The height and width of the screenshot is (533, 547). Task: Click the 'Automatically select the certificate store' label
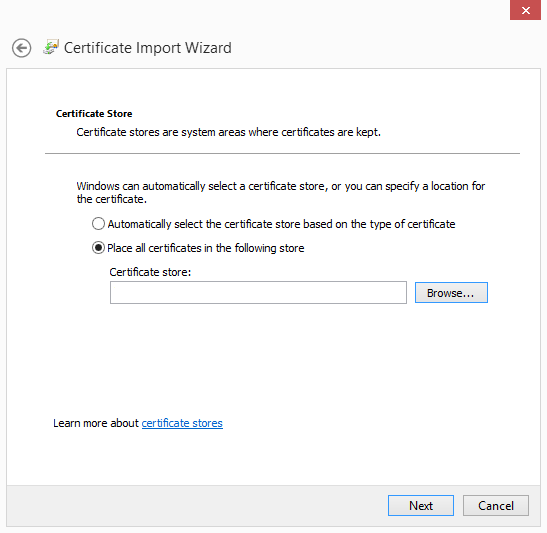point(281,224)
